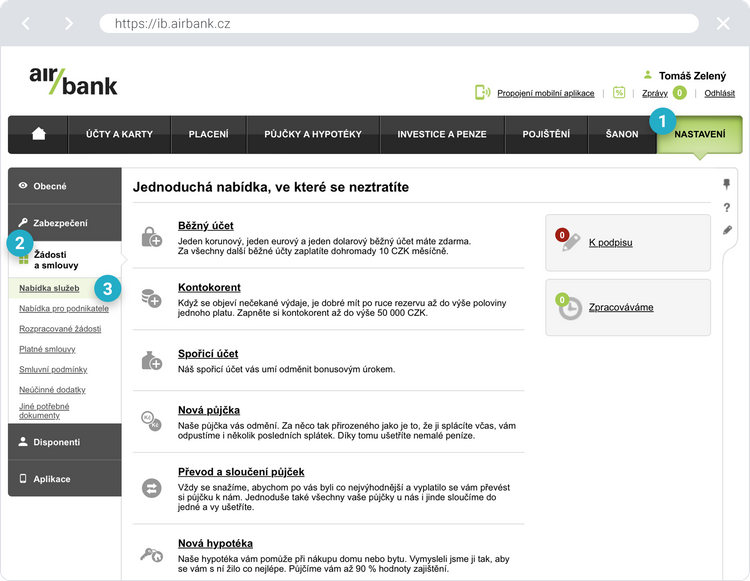
Task: Click the Kontokorent coins icon
Action: click(151, 297)
